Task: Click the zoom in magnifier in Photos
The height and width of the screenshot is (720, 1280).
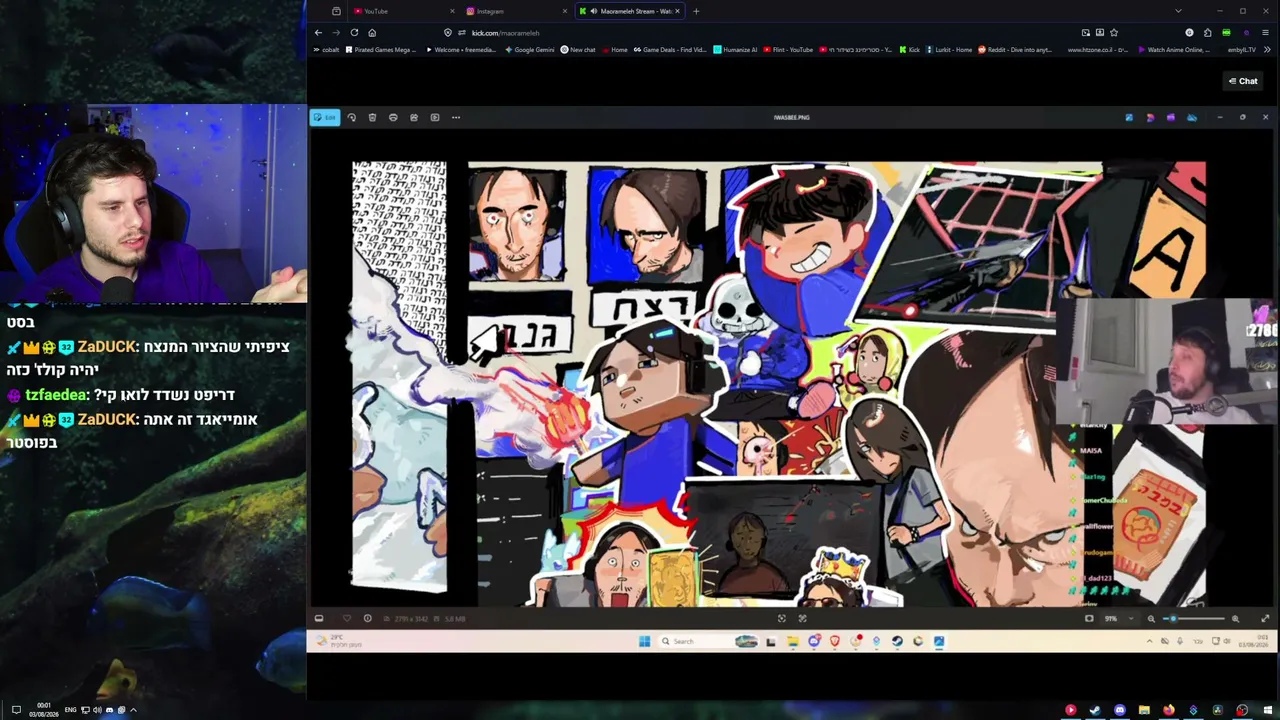Action: click(x=1235, y=619)
